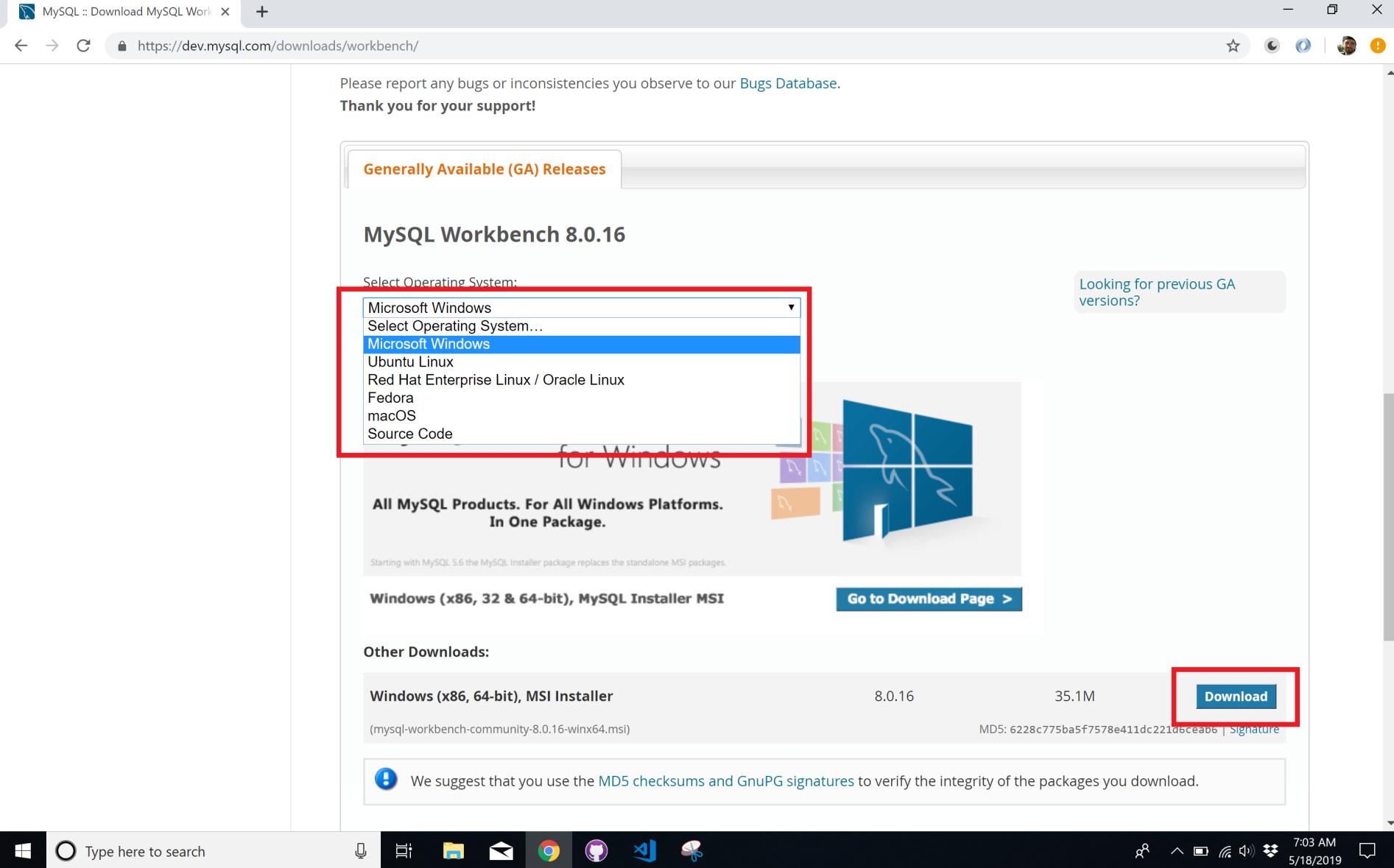
Task: Open Task View on the taskbar
Action: coord(404,851)
